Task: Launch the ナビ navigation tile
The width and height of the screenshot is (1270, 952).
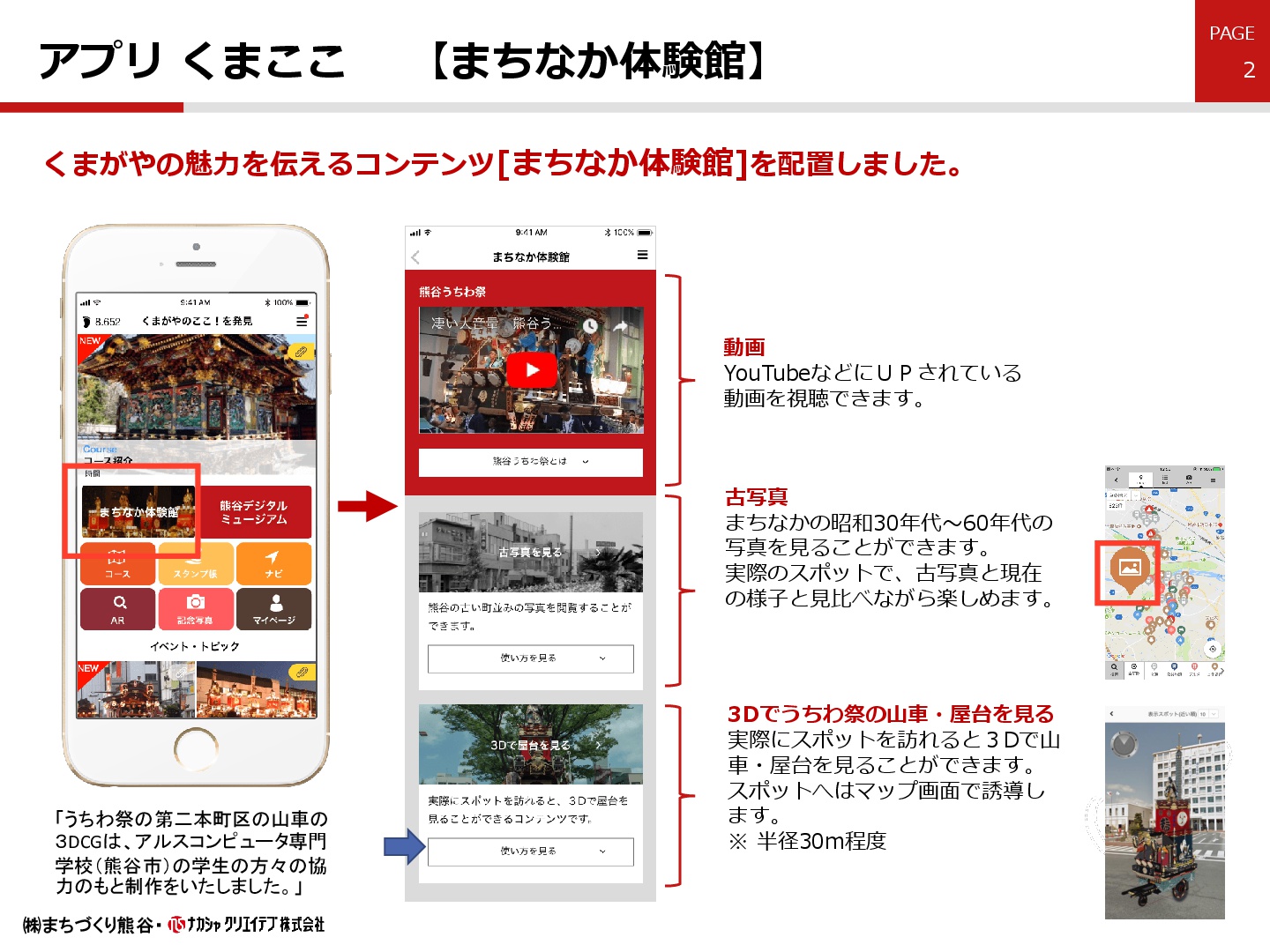Action: [x=273, y=563]
